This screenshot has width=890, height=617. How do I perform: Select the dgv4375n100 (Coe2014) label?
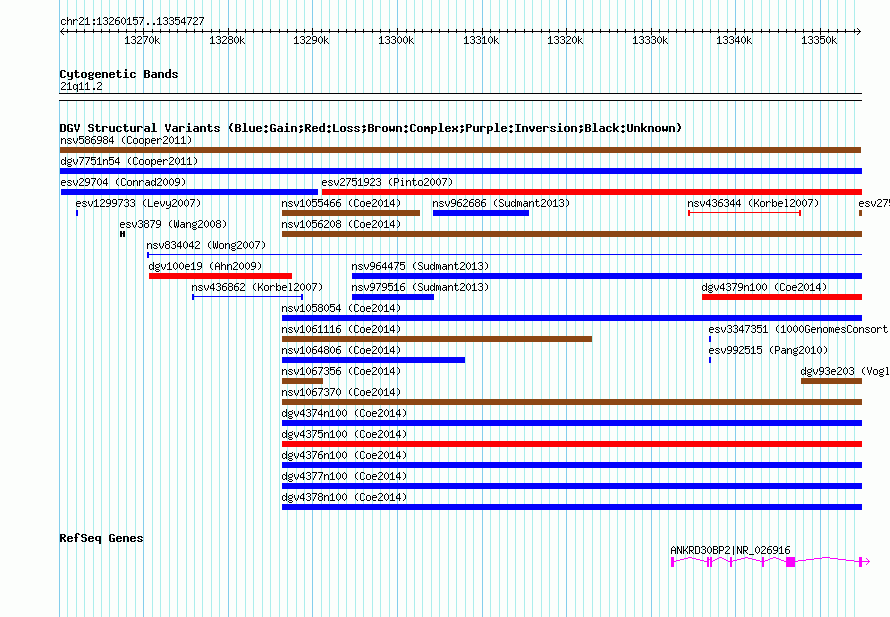[344, 434]
